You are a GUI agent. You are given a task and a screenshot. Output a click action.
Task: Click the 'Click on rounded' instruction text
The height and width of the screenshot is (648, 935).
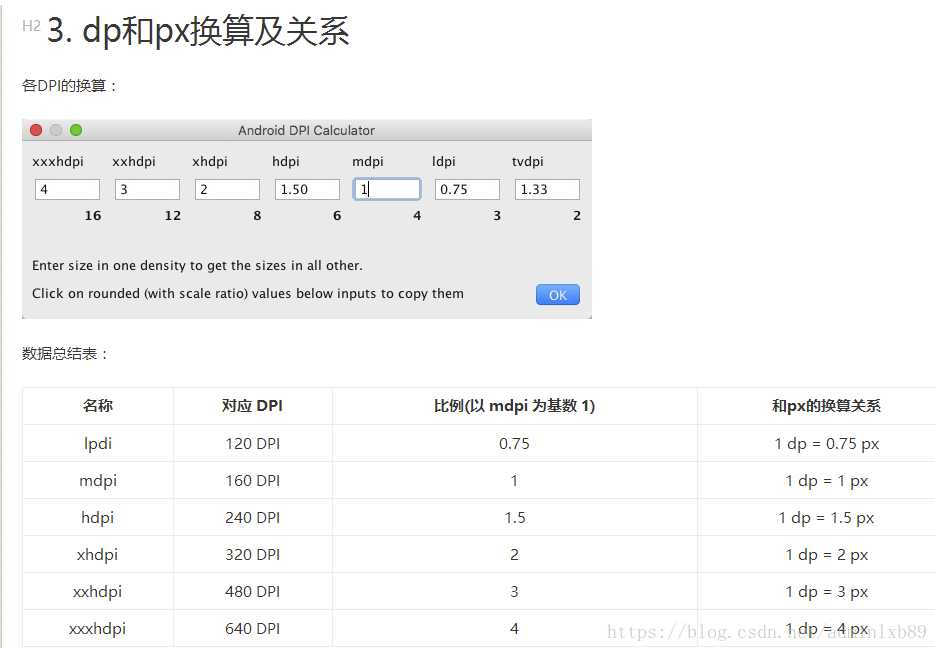247,293
